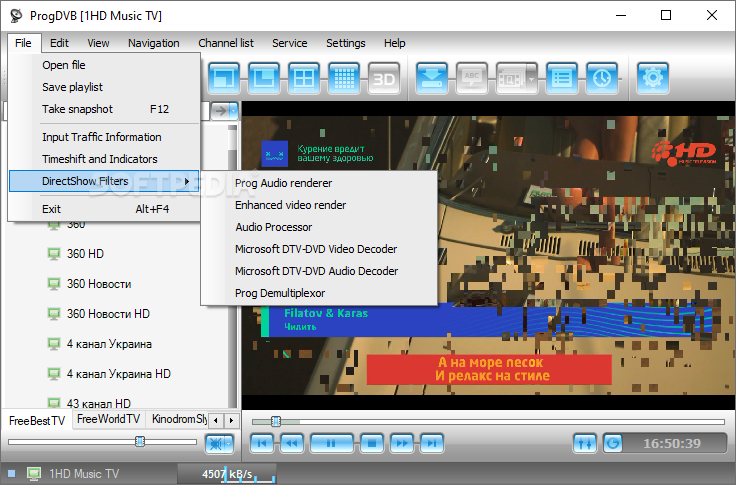Skip to the previous item
The image size is (736, 485).
click(x=262, y=443)
